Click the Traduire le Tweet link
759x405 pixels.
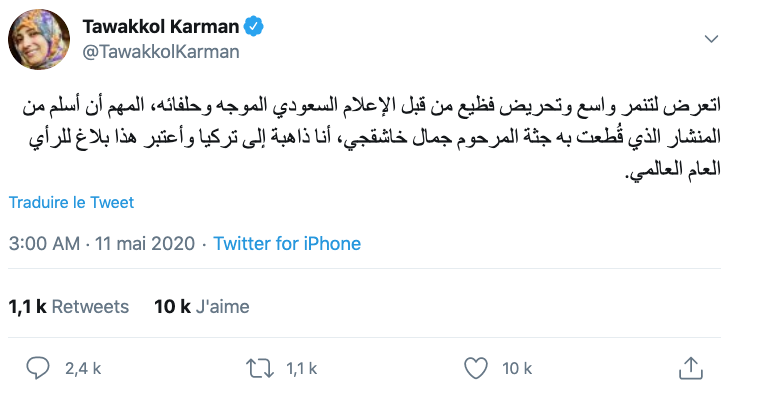click(71, 202)
